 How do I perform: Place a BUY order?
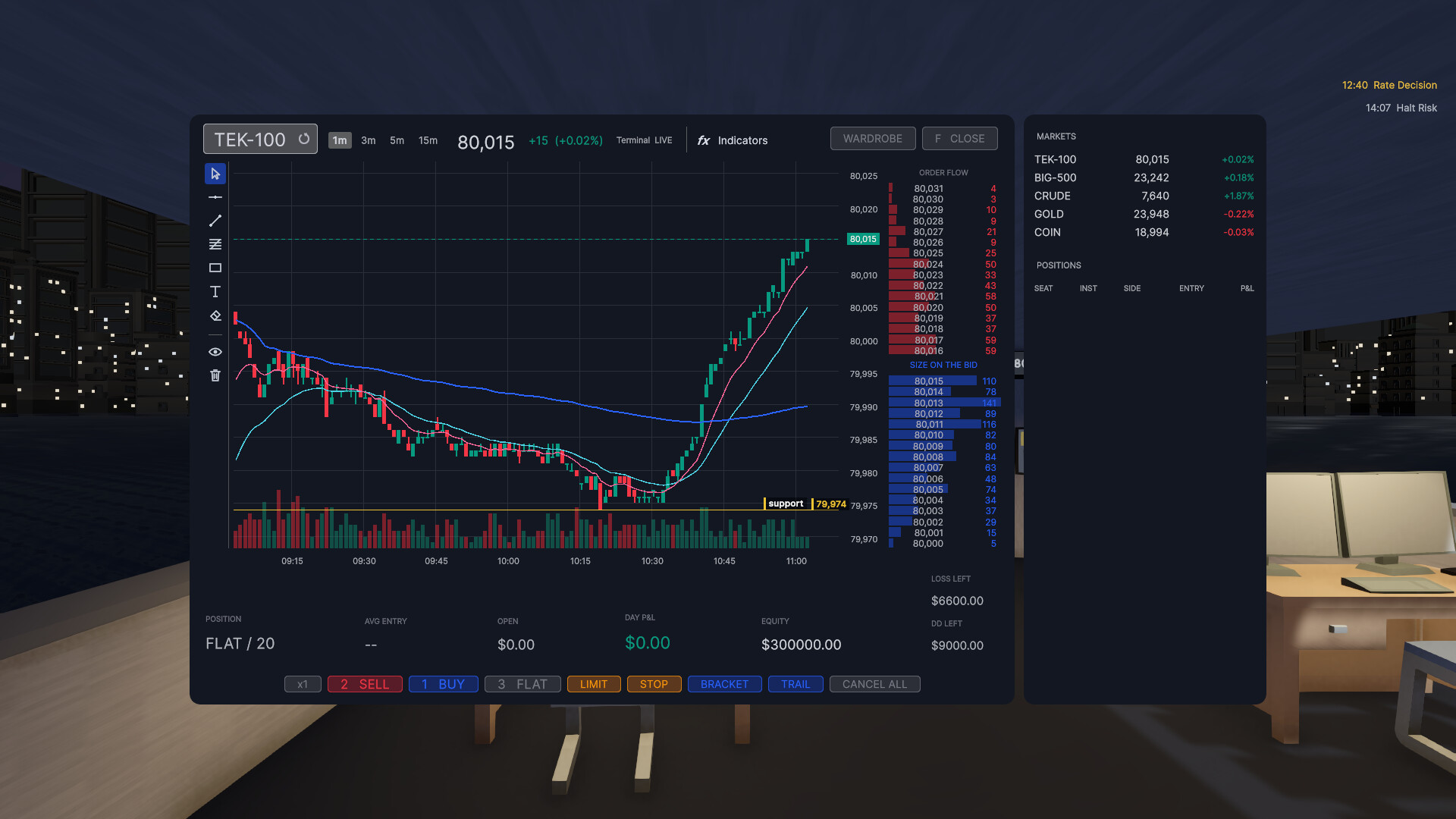[x=444, y=684]
